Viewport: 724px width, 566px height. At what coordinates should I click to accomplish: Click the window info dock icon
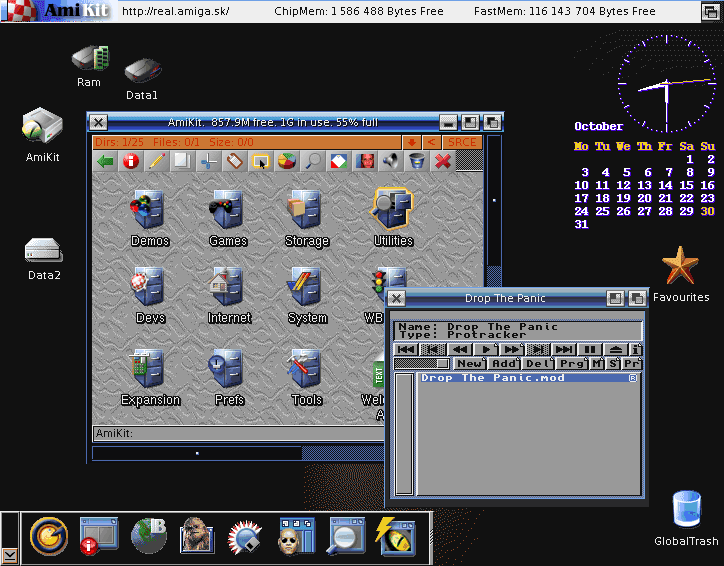[98, 536]
